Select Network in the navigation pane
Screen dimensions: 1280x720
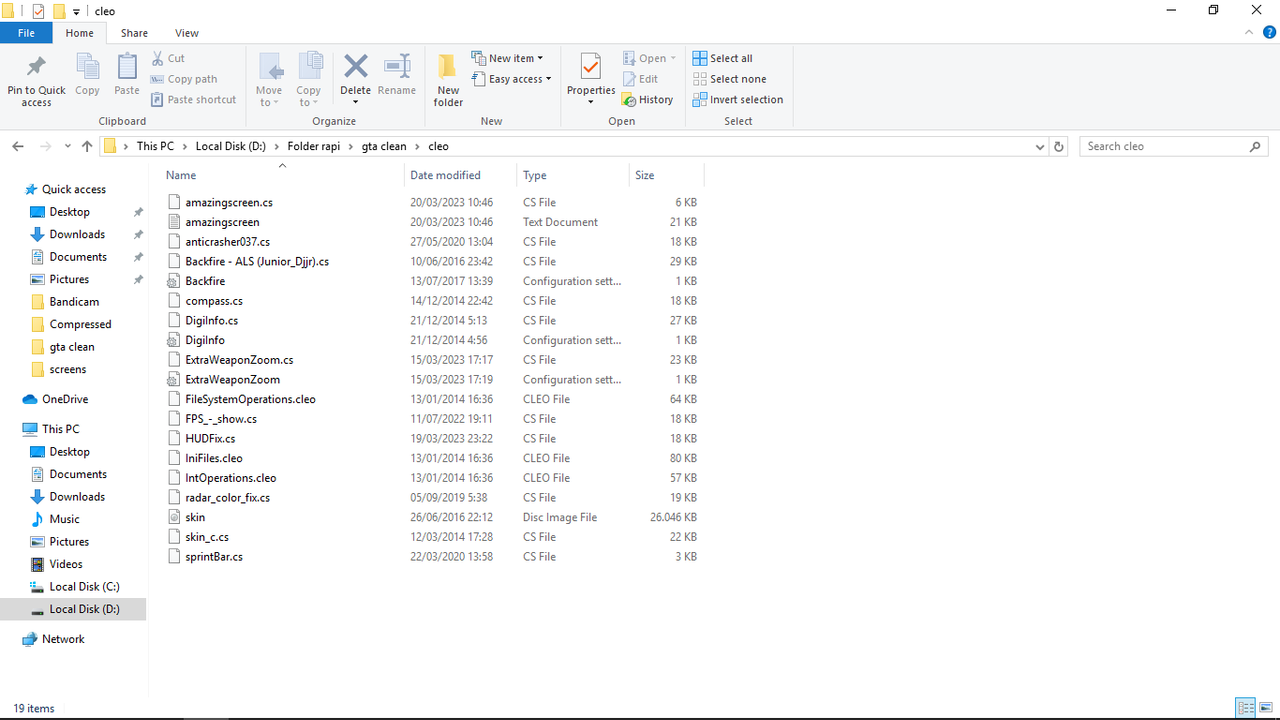click(x=63, y=639)
